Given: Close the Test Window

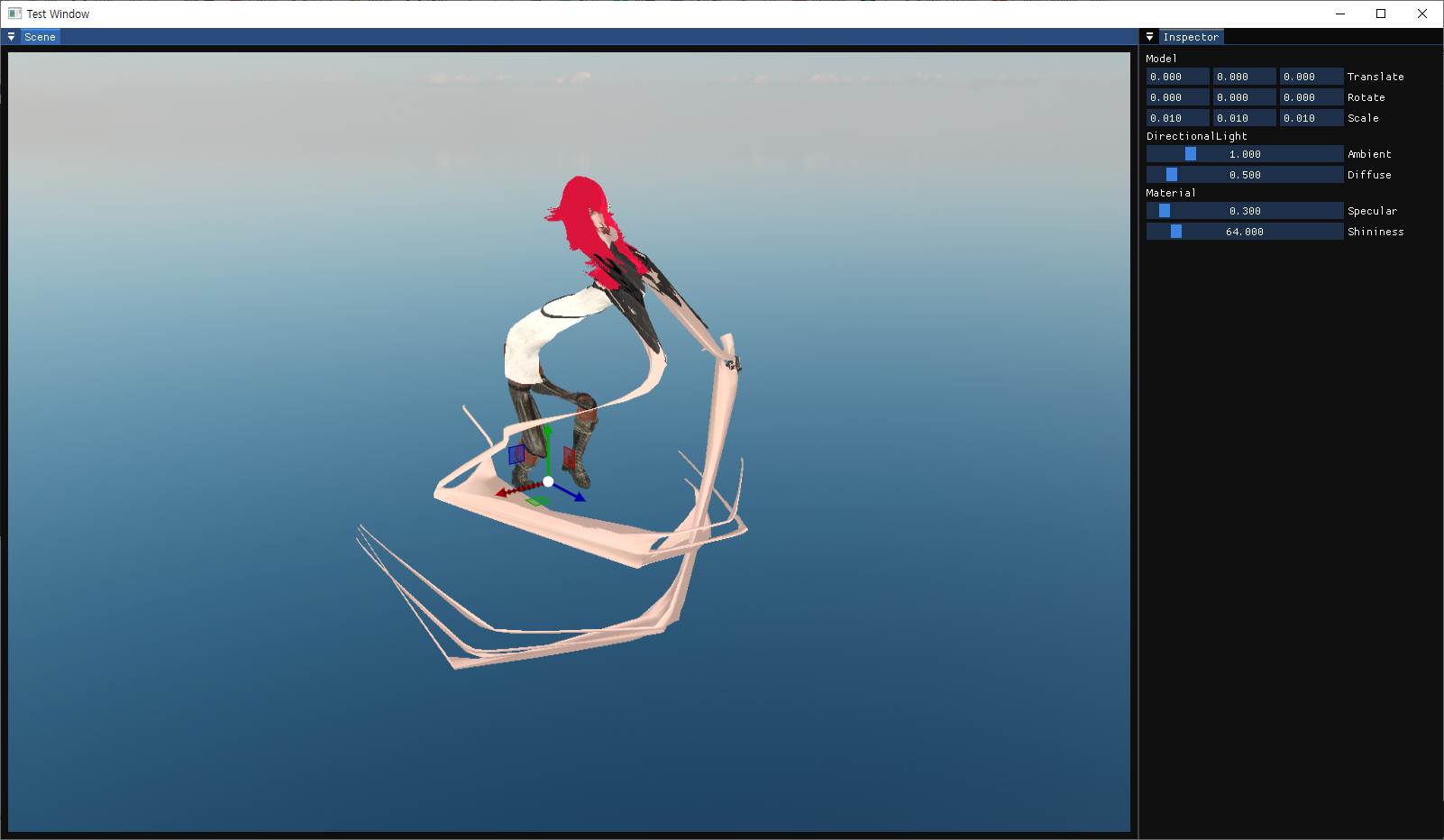Looking at the screenshot, I should point(1422,14).
